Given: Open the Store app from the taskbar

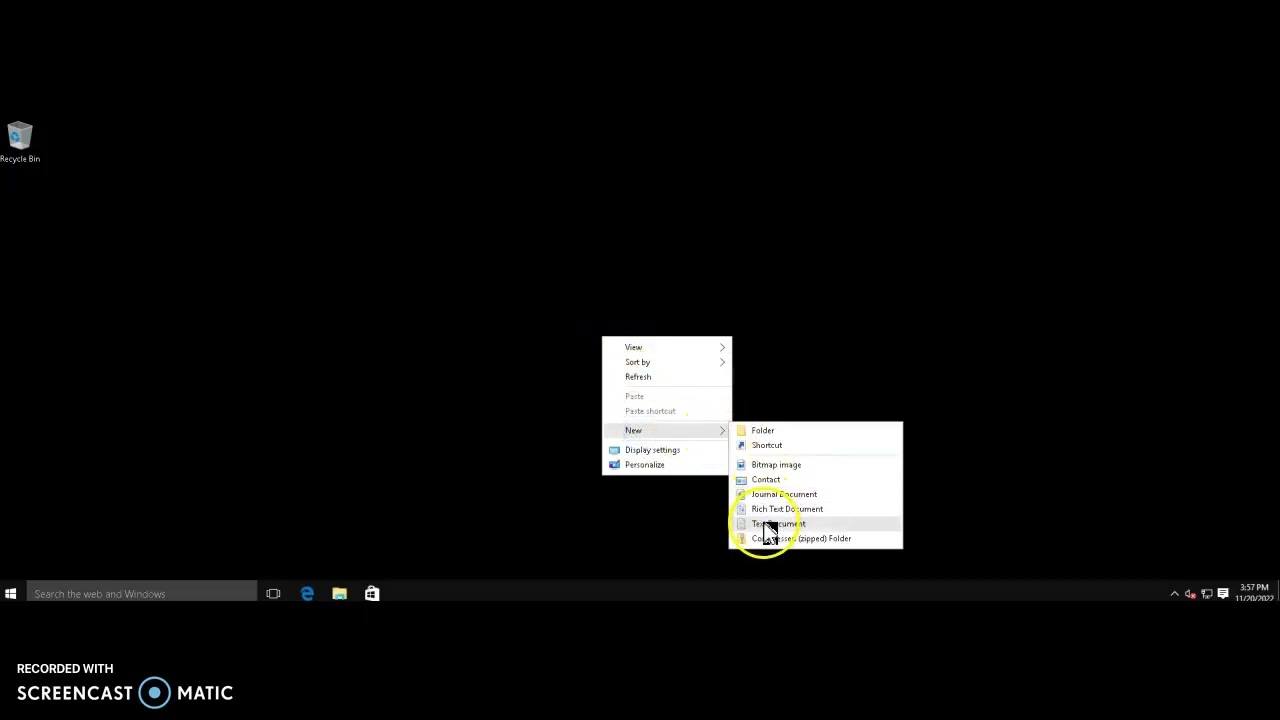Looking at the screenshot, I should click(372, 594).
